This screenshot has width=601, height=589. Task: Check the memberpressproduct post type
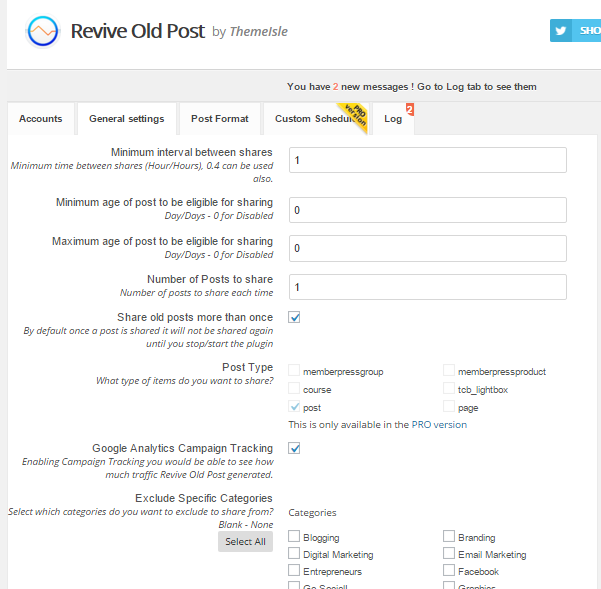[x=449, y=370]
